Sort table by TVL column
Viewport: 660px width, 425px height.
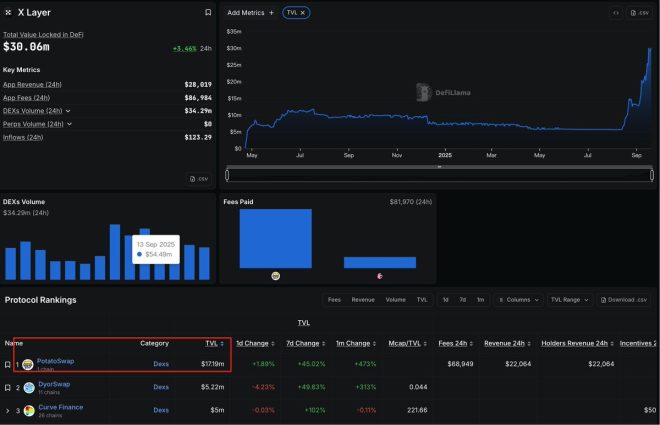coord(214,343)
